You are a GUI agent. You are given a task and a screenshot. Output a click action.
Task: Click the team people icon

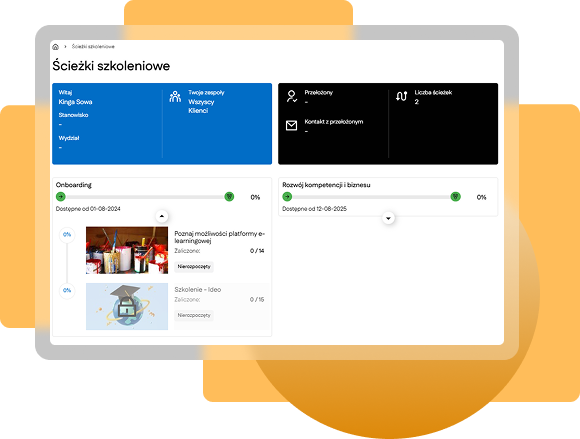point(175,97)
